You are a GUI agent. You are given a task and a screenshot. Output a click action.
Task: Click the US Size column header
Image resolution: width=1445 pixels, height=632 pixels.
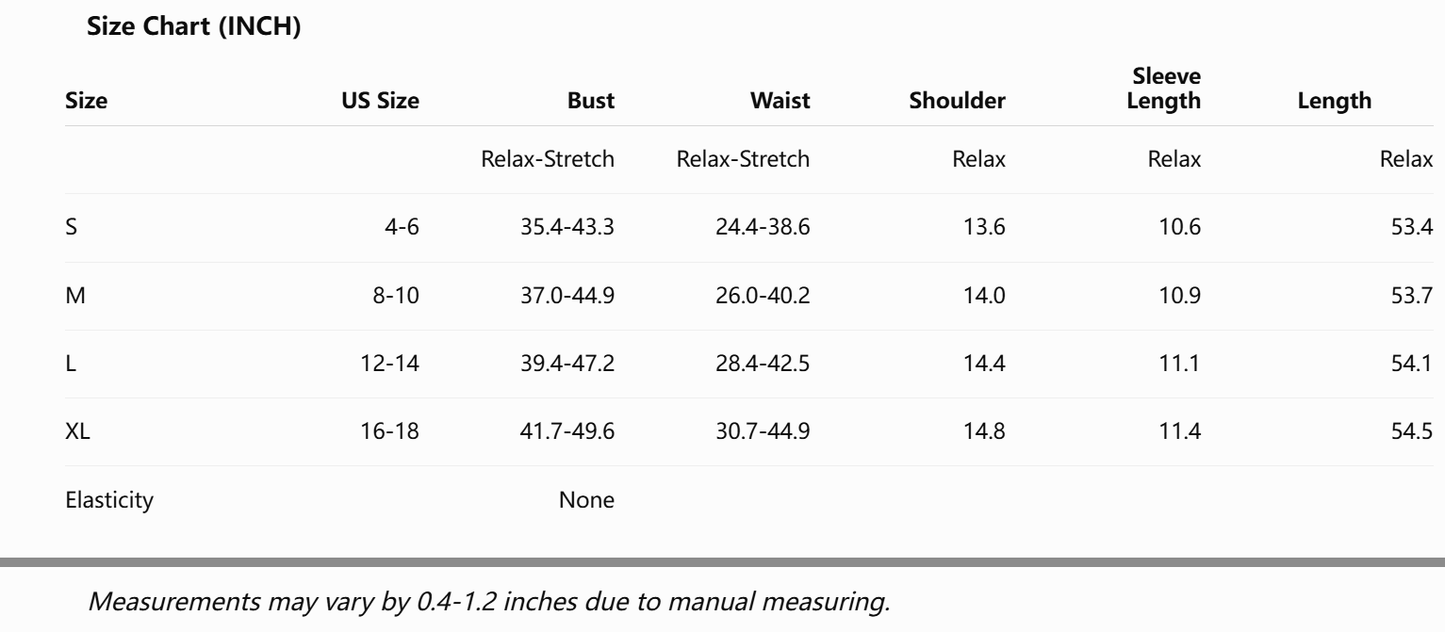click(x=380, y=100)
